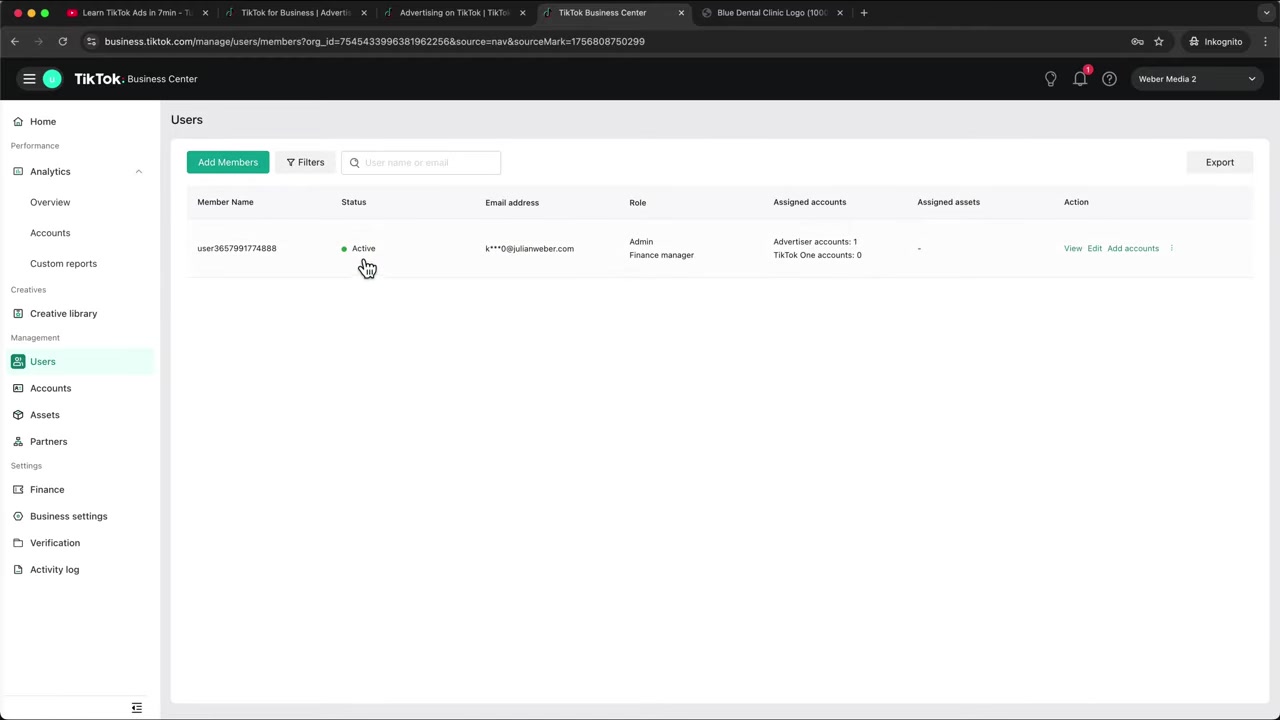The width and height of the screenshot is (1280, 720).
Task: Open the Activity log
Action: [x=54, y=570]
